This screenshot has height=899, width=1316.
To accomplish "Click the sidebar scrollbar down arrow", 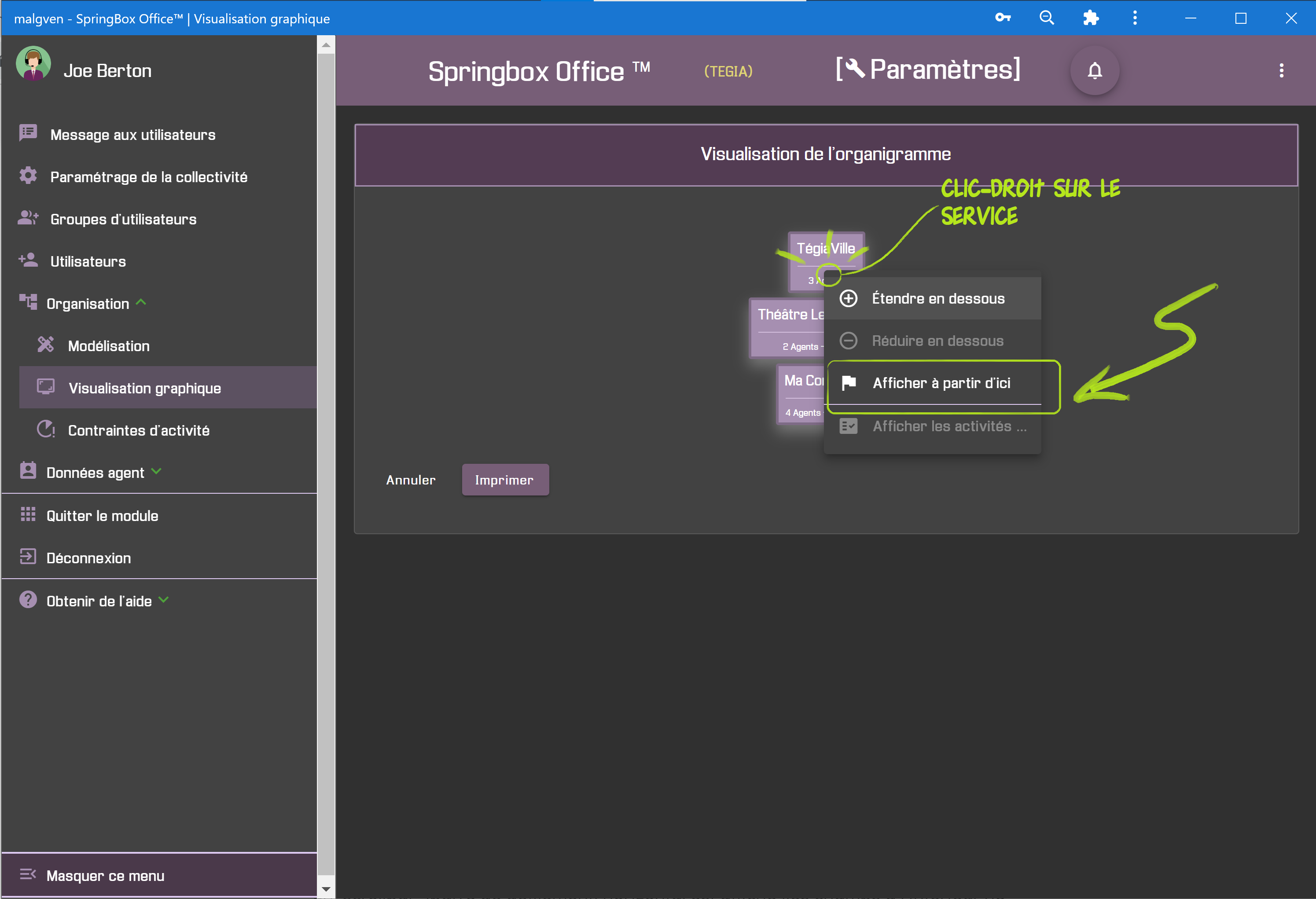I will point(326,889).
